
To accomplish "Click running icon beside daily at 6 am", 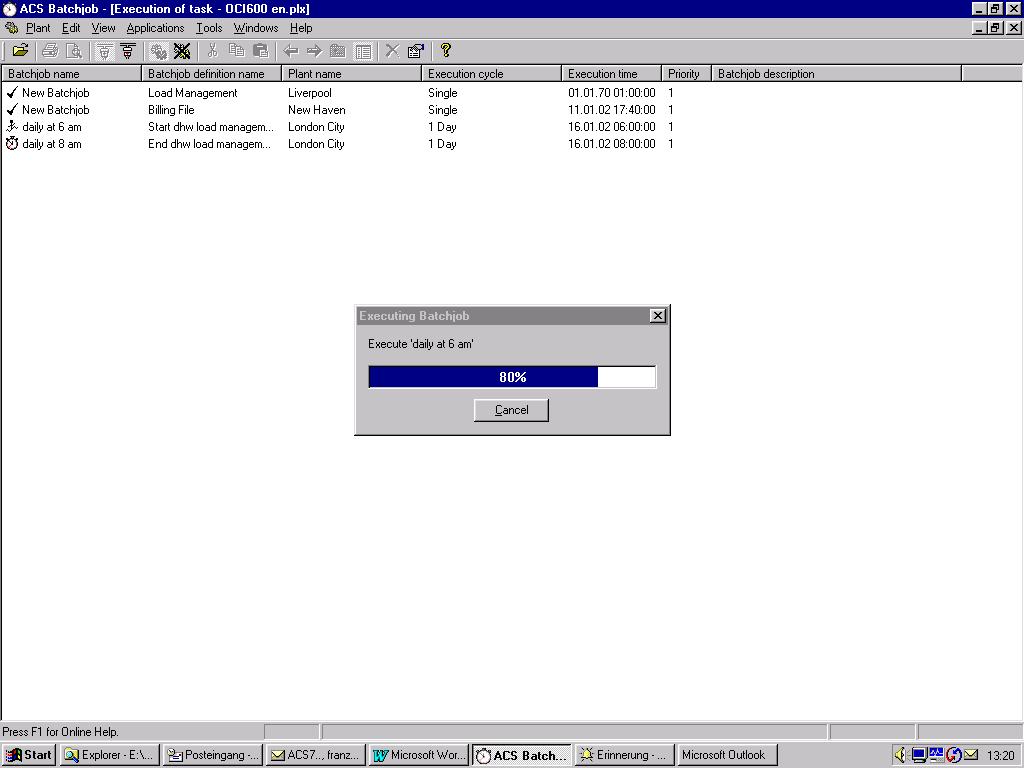I will coord(12,126).
